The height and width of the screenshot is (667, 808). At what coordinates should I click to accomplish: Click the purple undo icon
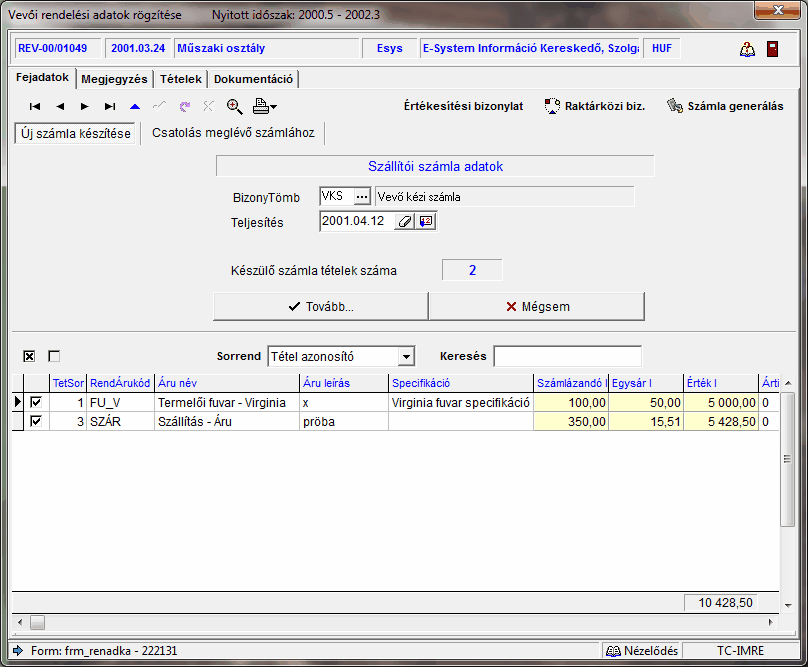[x=184, y=106]
